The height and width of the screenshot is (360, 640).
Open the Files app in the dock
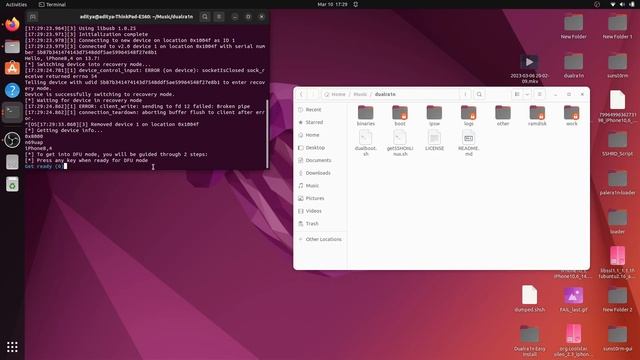12,47
